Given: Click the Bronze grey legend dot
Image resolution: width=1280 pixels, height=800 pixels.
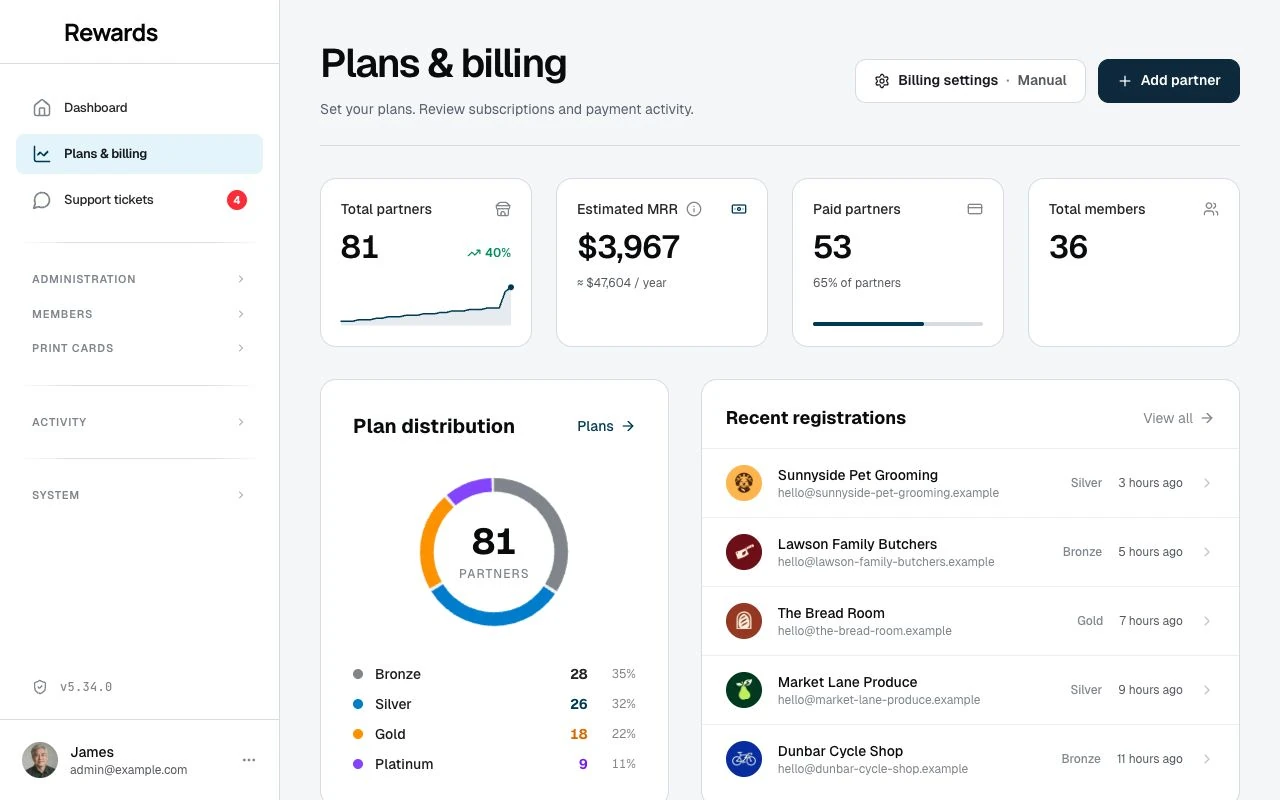Looking at the screenshot, I should tap(358, 674).
